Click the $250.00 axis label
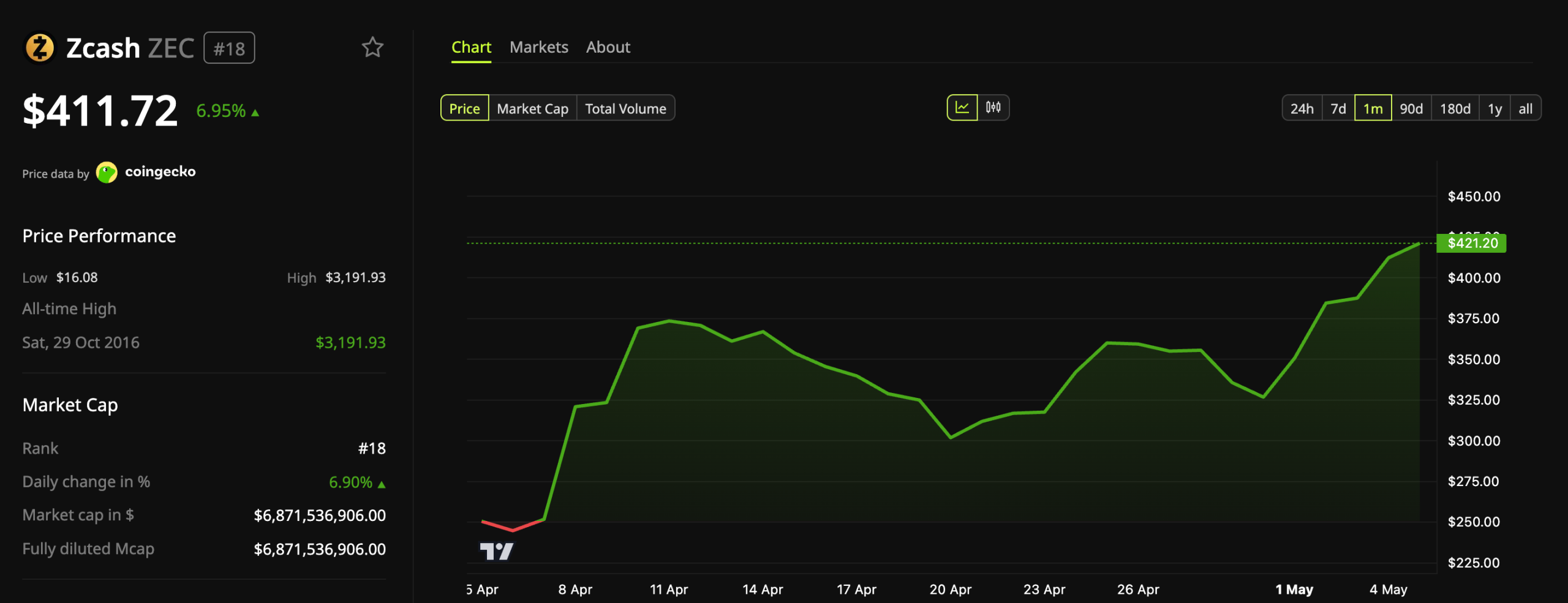The height and width of the screenshot is (603, 1568). coord(1474,522)
